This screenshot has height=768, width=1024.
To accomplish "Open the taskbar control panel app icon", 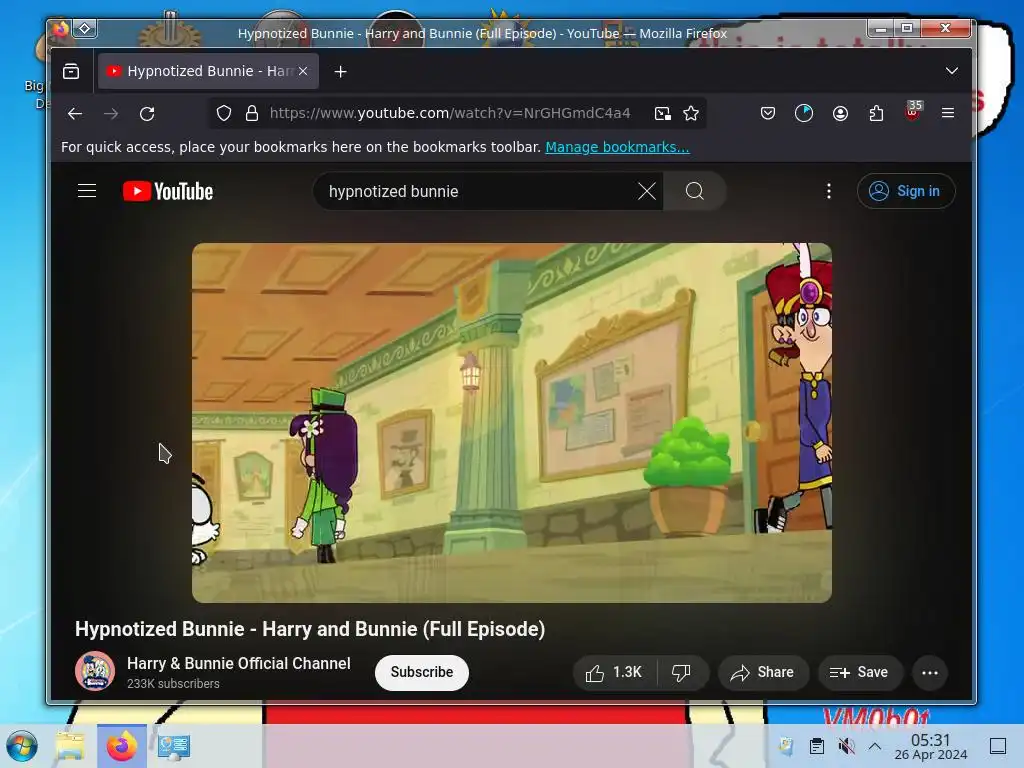I will tap(174, 746).
